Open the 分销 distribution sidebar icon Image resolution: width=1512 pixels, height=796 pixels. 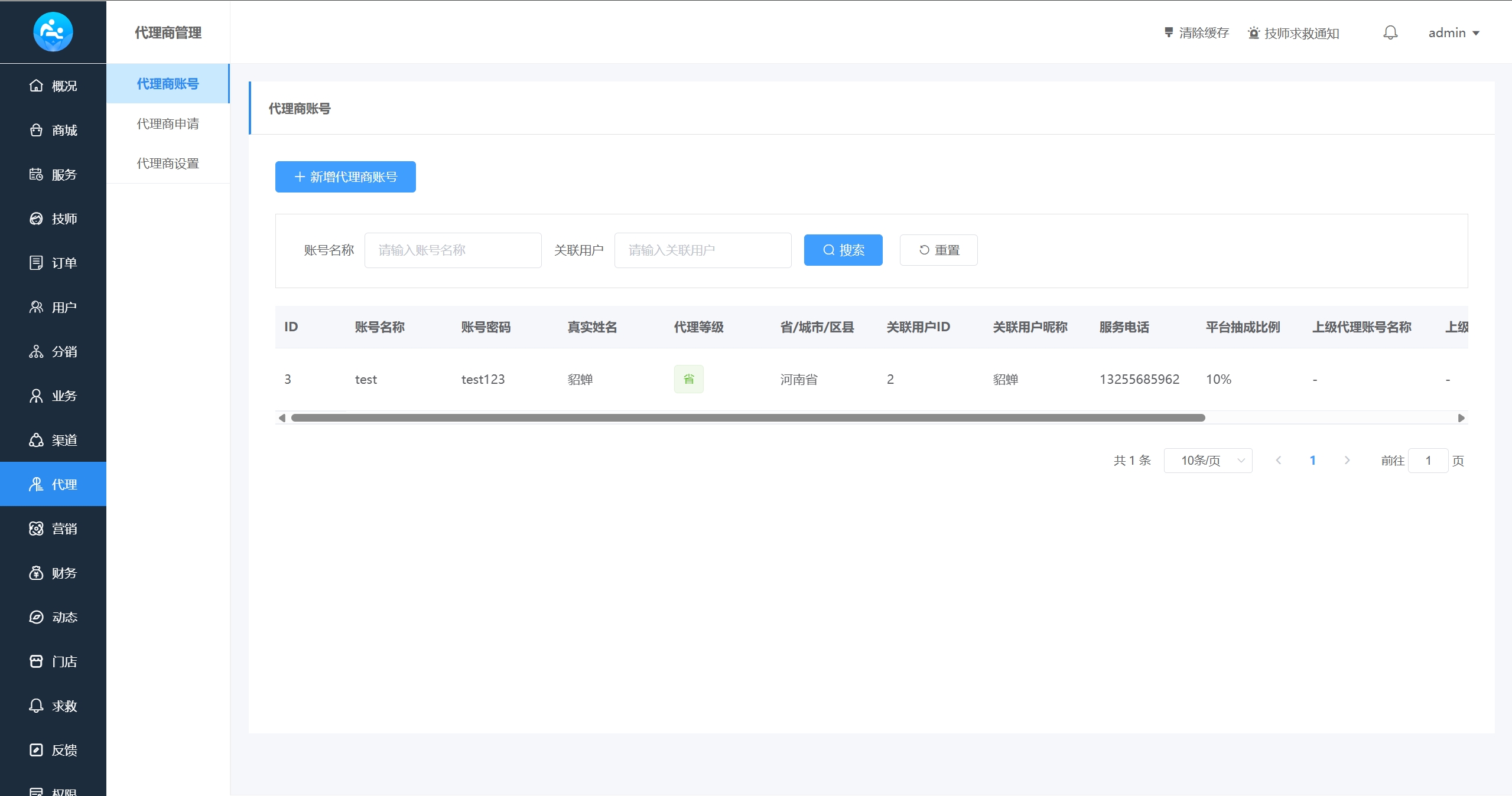coord(36,351)
